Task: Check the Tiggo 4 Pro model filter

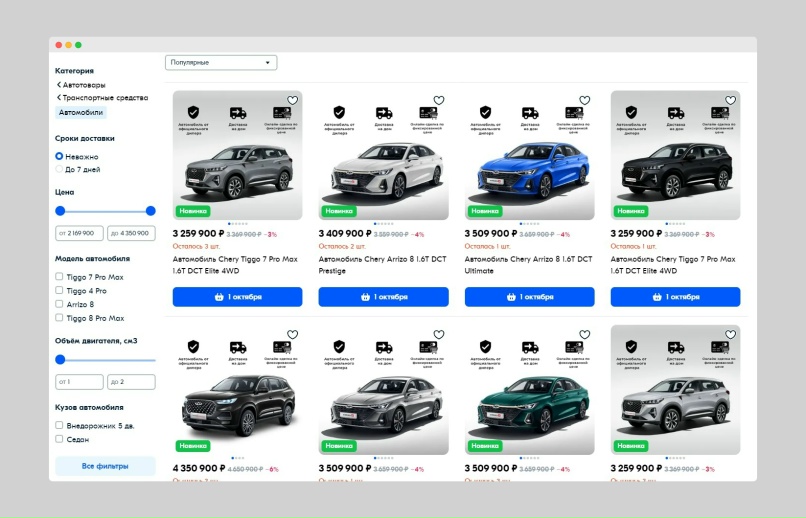Action: coord(59,290)
